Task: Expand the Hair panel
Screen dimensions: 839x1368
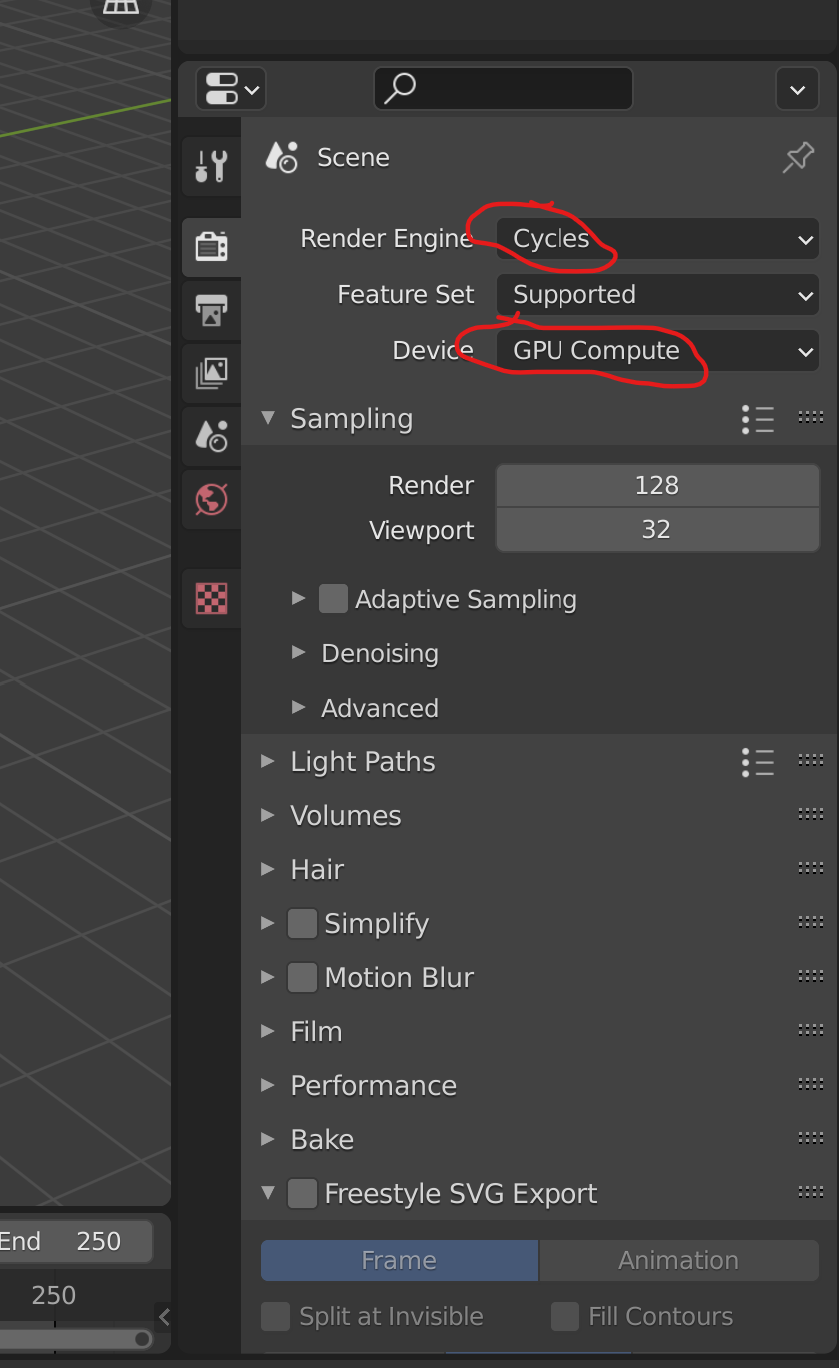Action: click(x=267, y=869)
